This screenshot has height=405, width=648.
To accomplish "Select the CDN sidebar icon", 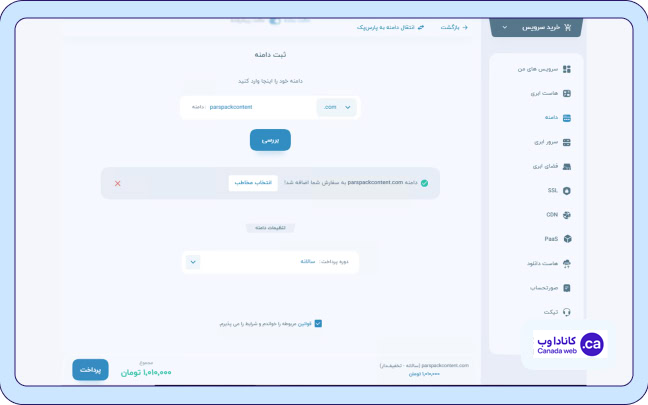I will 566,214.
